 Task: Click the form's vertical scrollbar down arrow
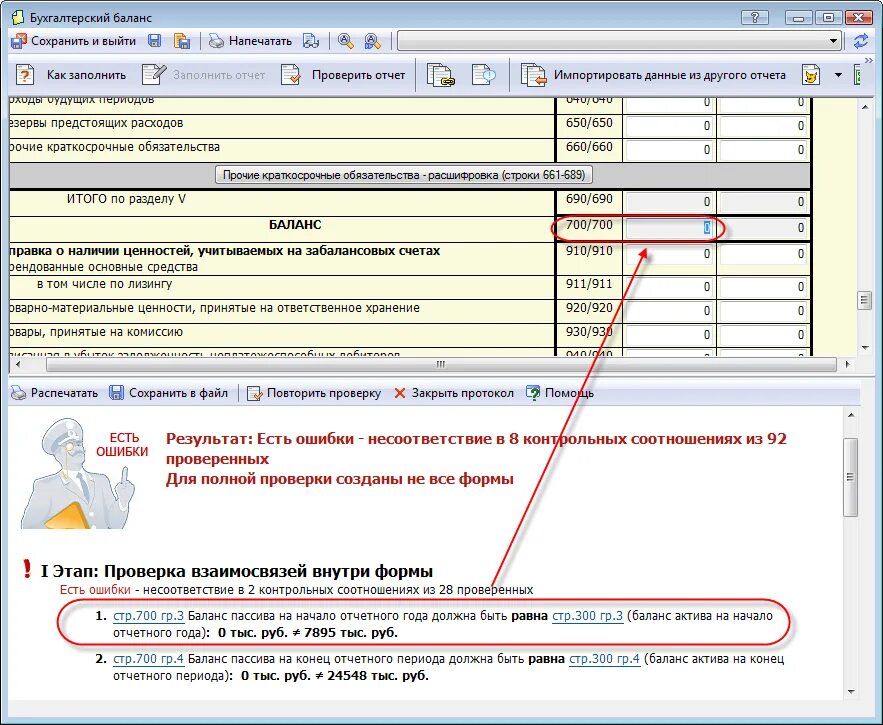(865, 348)
